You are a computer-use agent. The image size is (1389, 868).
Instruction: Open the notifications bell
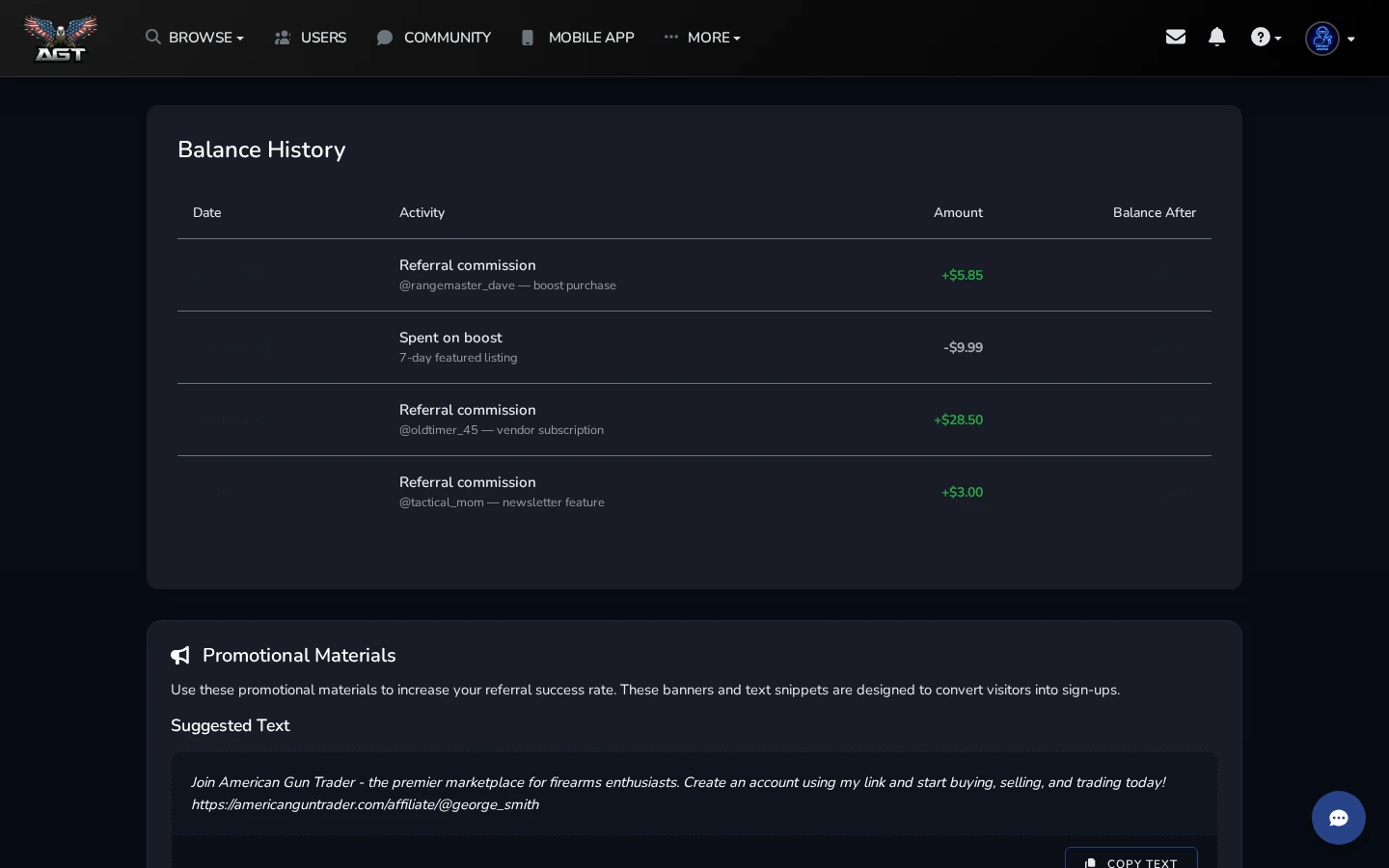pos(1217,37)
